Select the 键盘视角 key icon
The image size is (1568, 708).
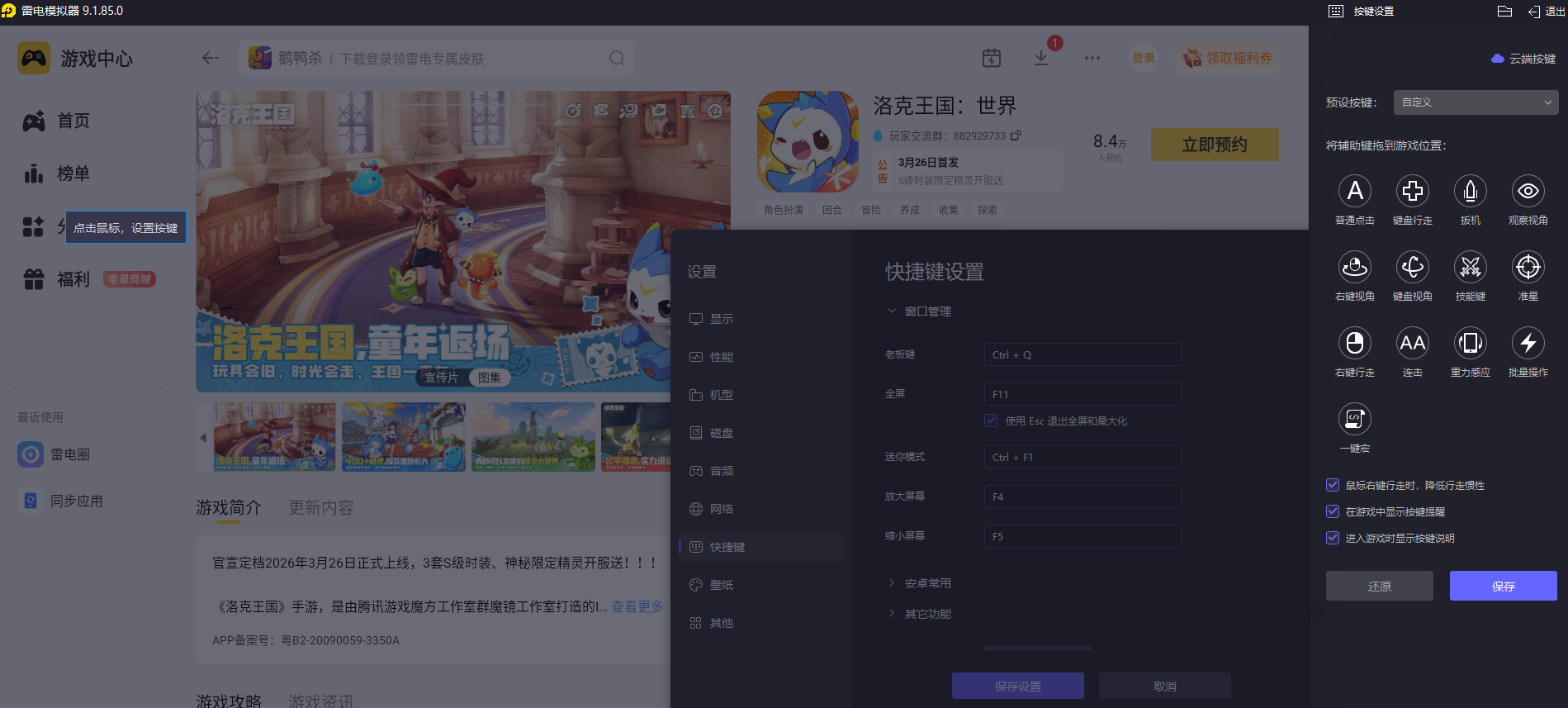pyautogui.click(x=1412, y=267)
